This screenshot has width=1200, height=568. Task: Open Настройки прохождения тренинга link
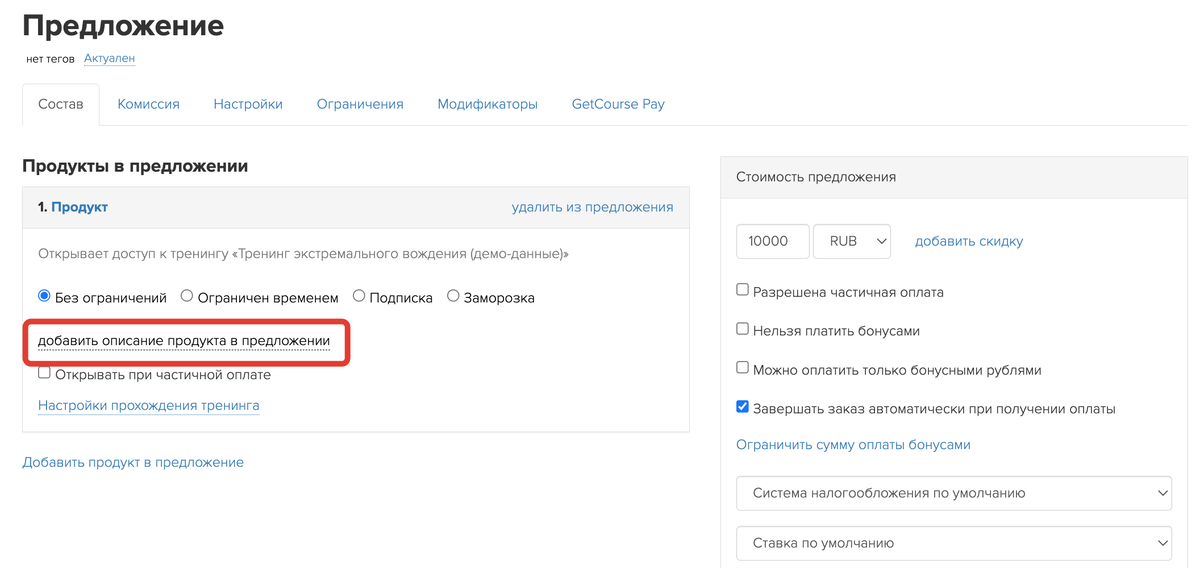pyautogui.click(x=148, y=406)
